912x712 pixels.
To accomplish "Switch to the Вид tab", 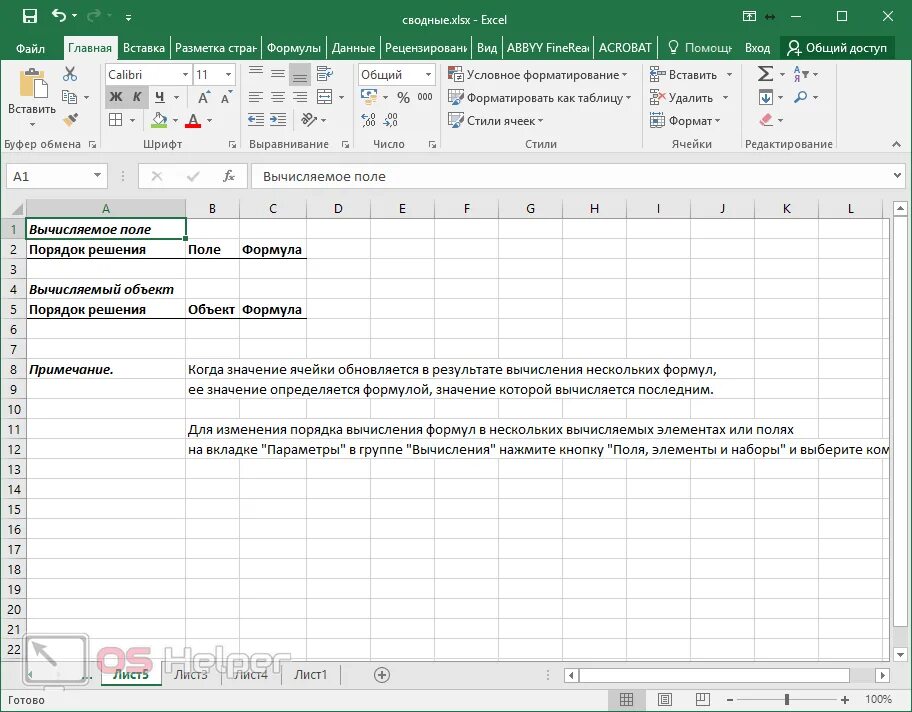I will click(x=487, y=48).
